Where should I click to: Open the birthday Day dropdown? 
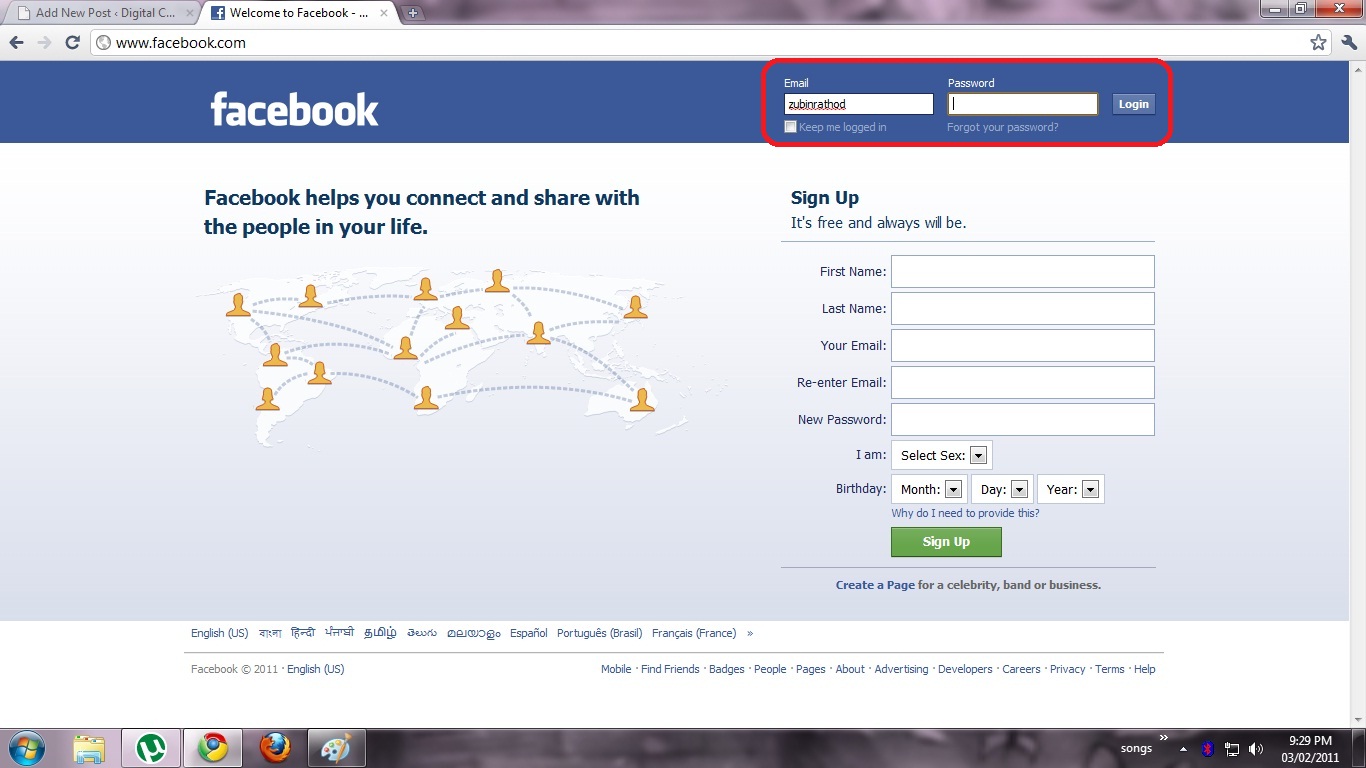[x=1003, y=489]
